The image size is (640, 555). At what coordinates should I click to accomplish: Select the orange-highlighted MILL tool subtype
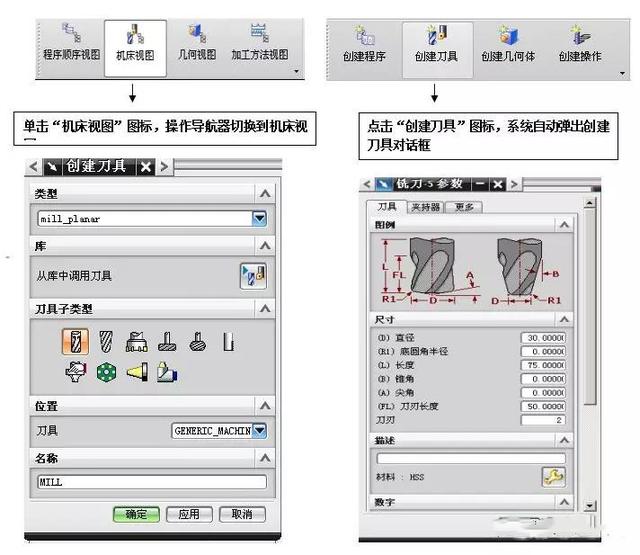(76, 341)
